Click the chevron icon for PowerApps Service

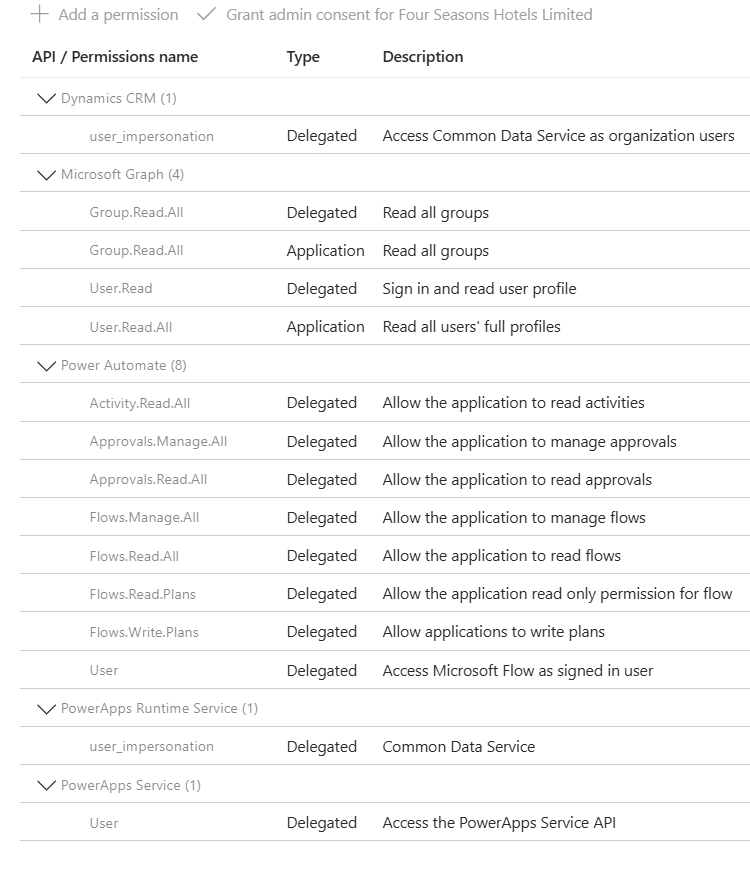(x=46, y=785)
